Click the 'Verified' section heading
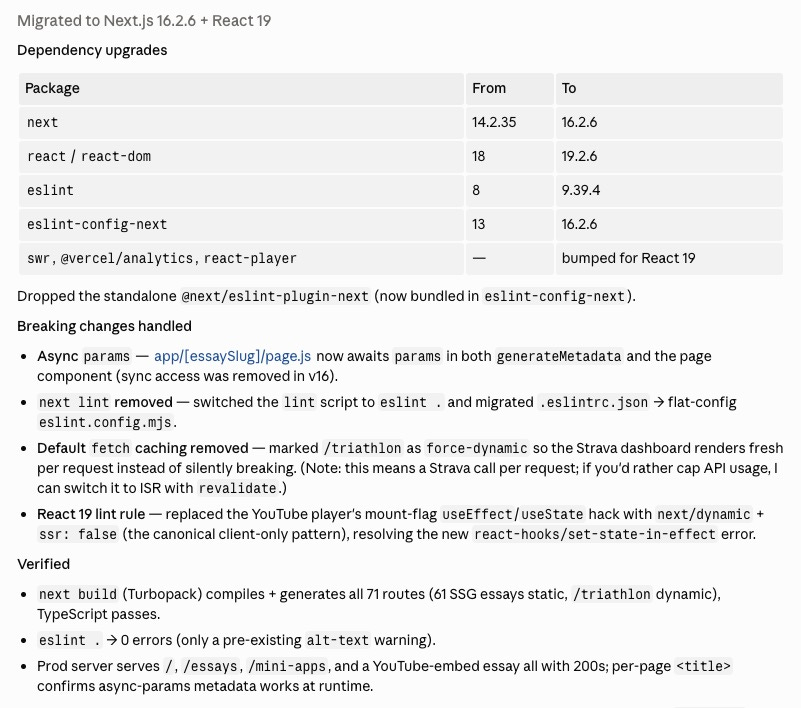Viewport: 801px width, 708px height. tap(43, 564)
